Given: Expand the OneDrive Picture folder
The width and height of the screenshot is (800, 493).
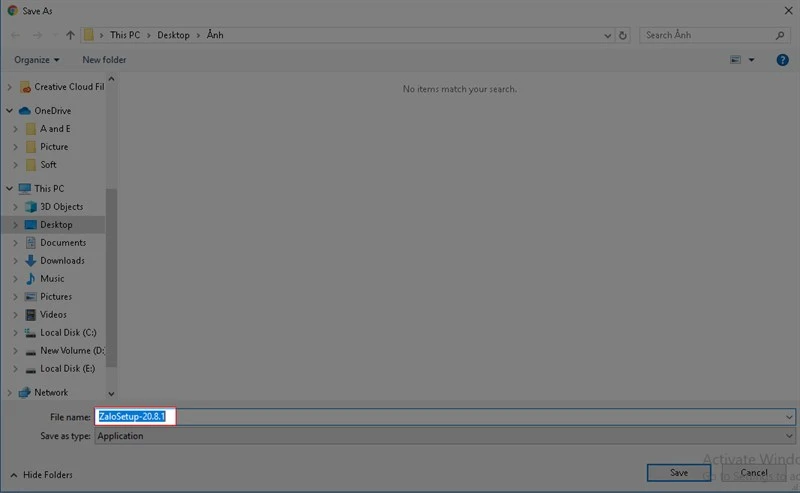Looking at the screenshot, I should (15, 147).
